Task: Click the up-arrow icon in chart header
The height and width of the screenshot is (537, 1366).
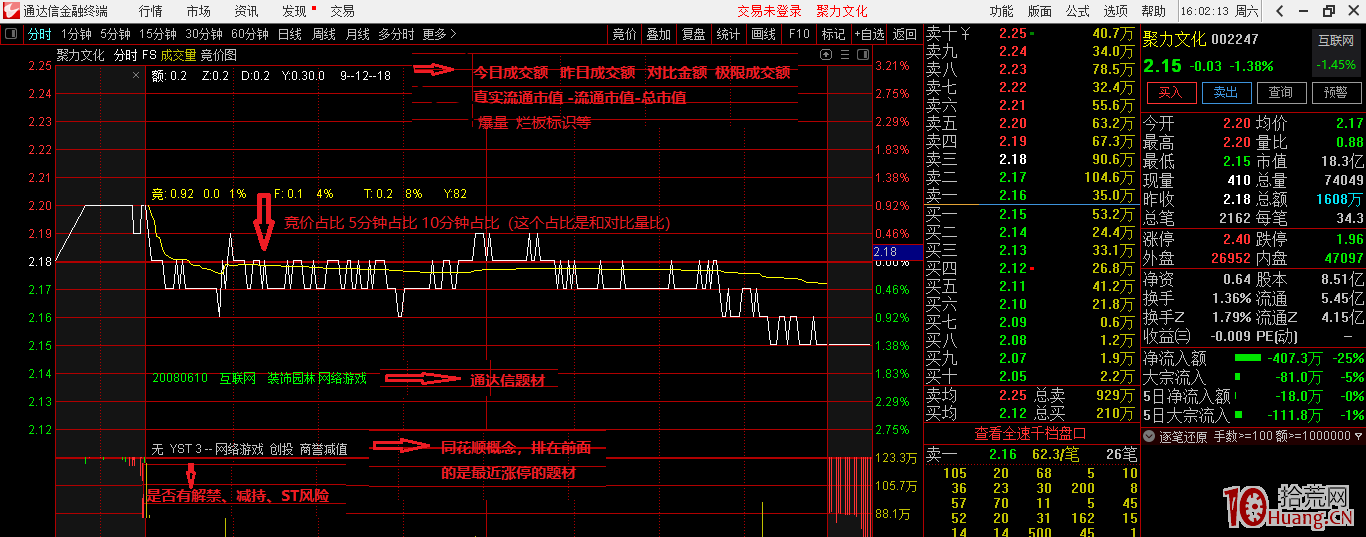Action: [x=828, y=55]
